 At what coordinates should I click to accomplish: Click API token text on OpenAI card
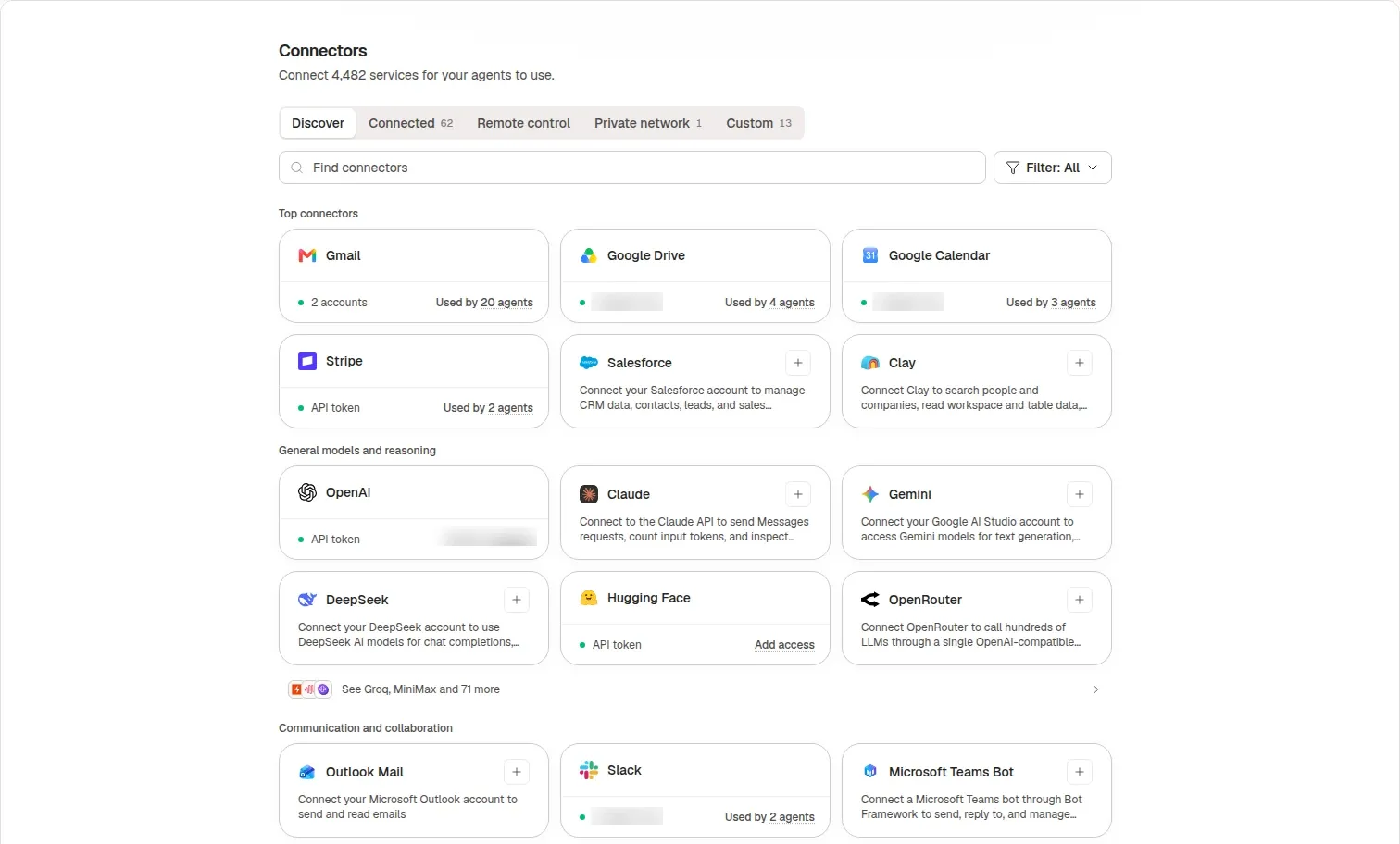335,540
